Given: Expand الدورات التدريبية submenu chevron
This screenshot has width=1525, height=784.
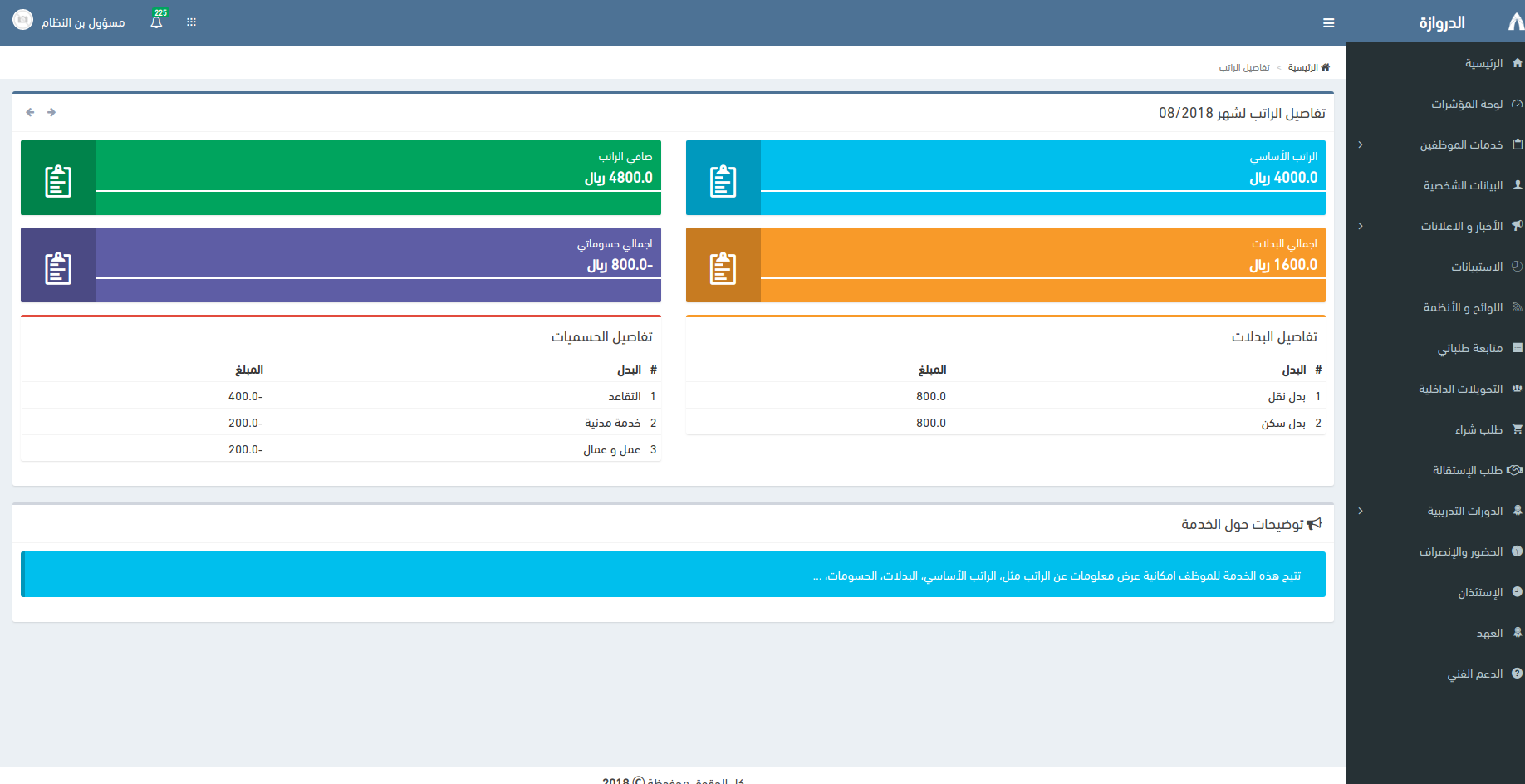Looking at the screenshot, I should (1361, 511).
